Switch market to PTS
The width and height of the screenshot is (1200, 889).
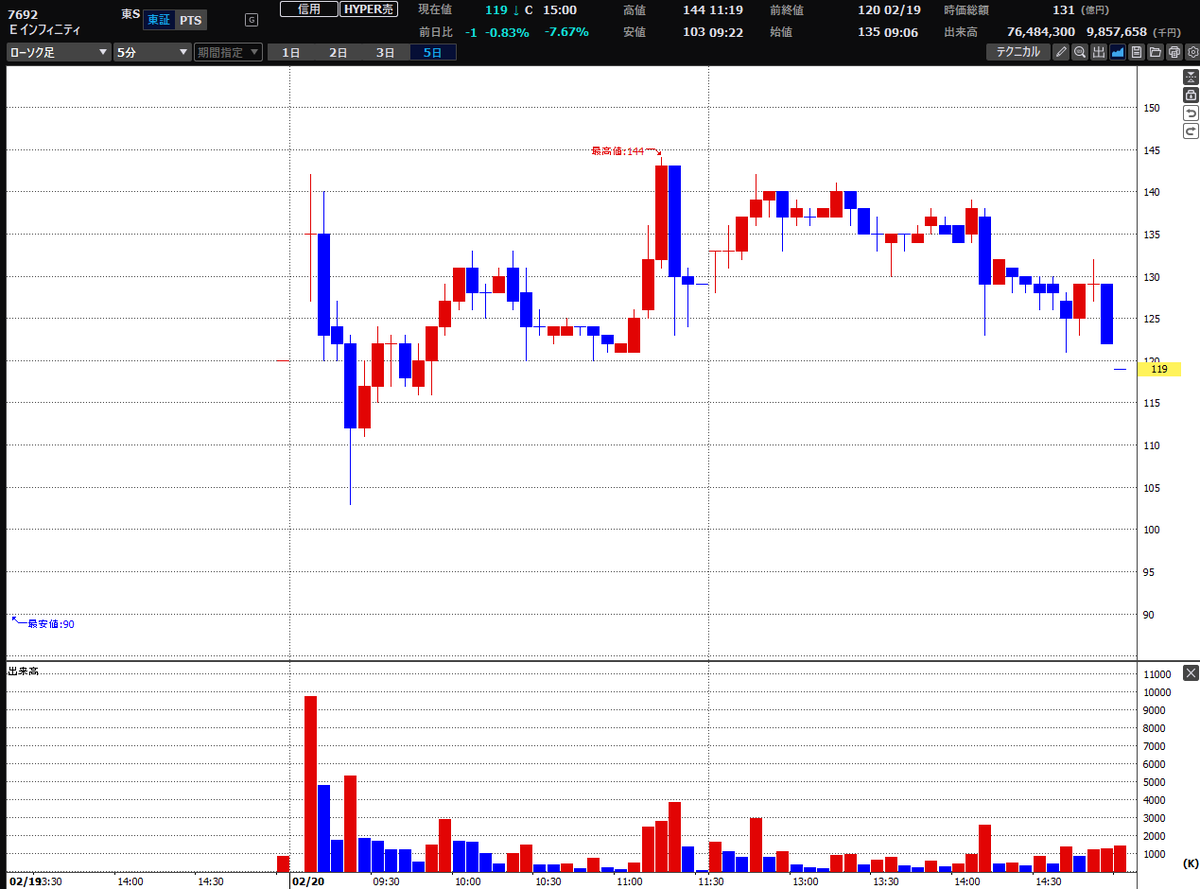click(190, 19)
